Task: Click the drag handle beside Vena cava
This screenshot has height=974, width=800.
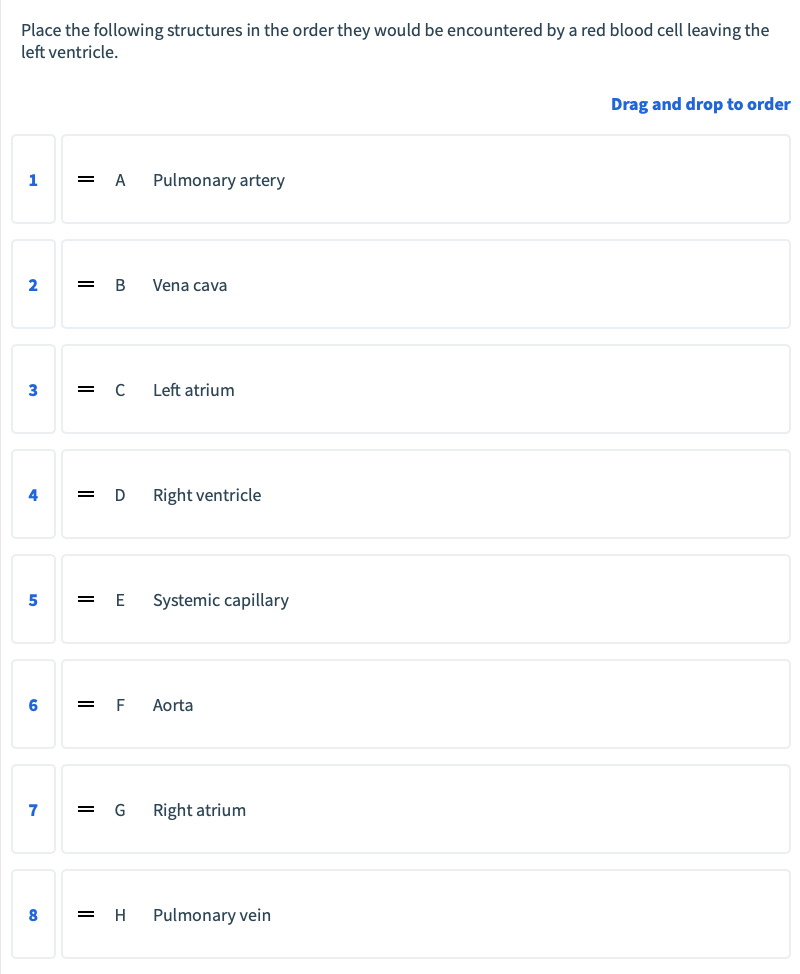Action: (86, 284)
